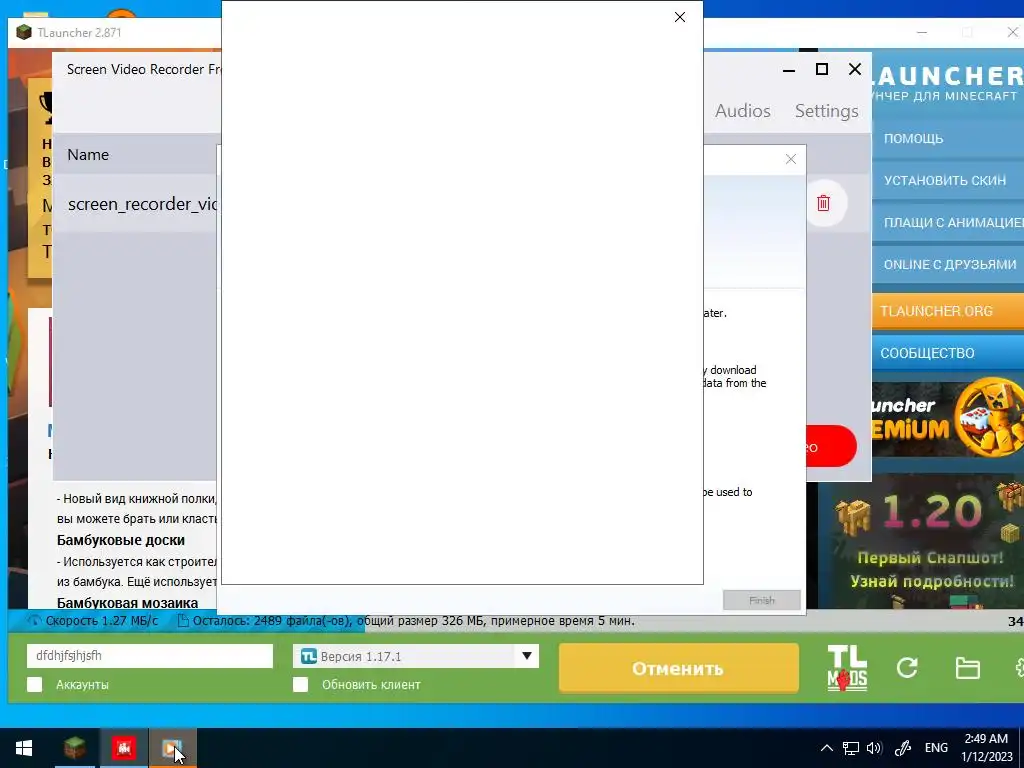Open clock showing 2:49 AM
The image size is (1024, 768).
pos(985,748)
